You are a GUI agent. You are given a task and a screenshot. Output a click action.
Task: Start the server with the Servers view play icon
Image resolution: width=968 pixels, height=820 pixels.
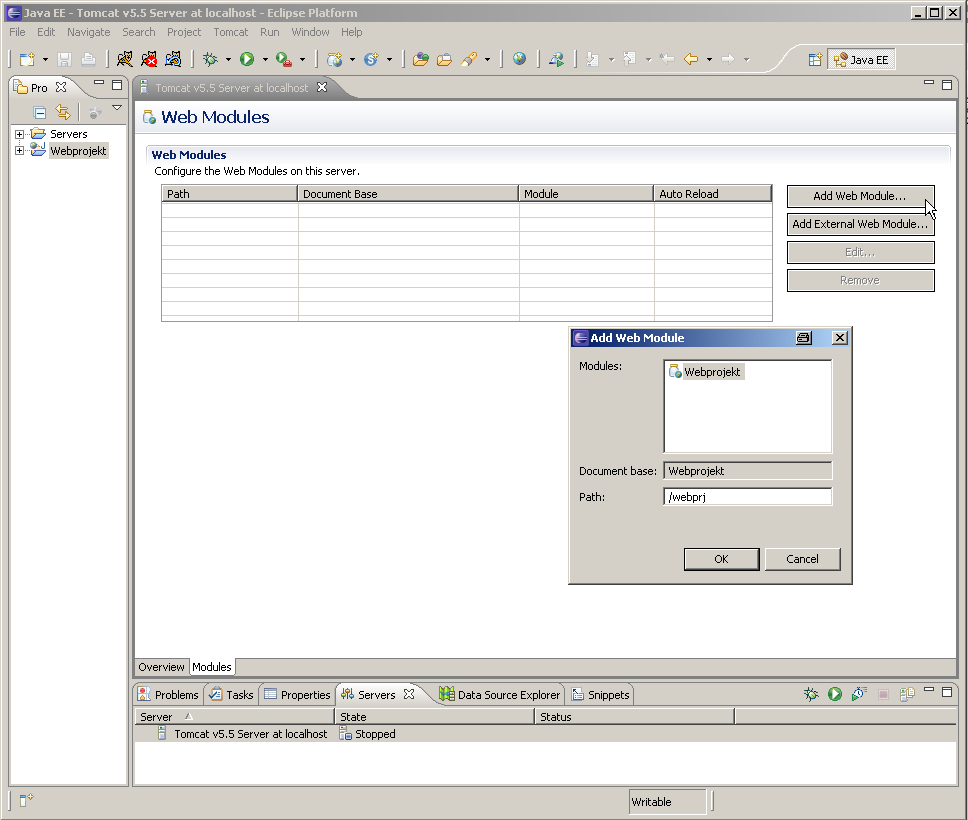pyautogui.click(x=835, y=694)
